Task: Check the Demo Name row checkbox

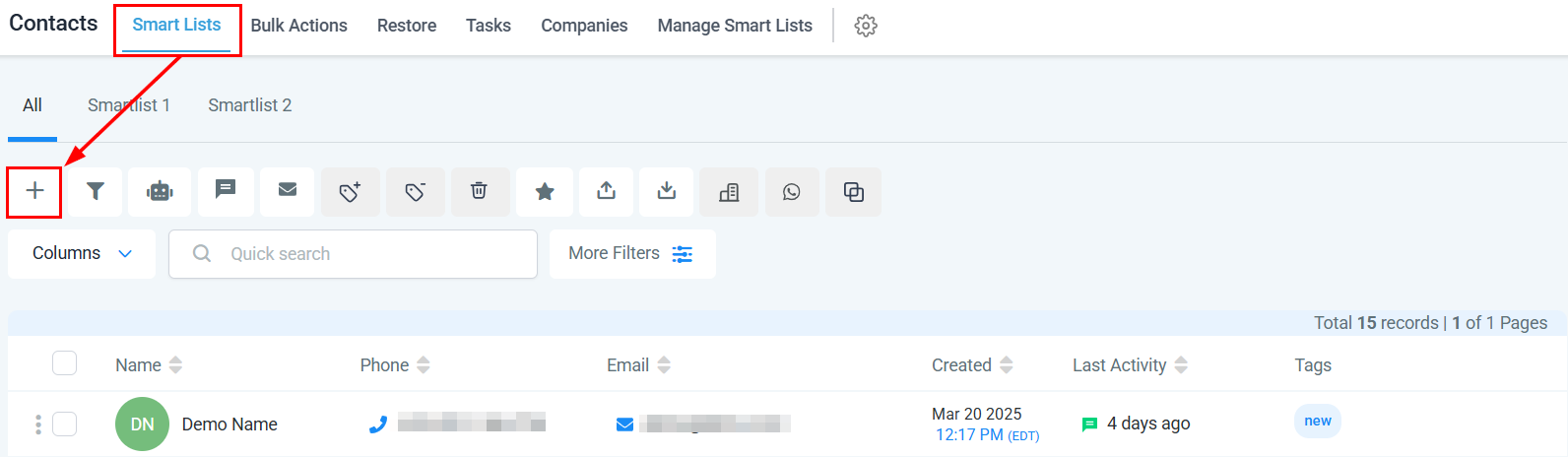Action: pyautogui.click(x=65, y=424)
